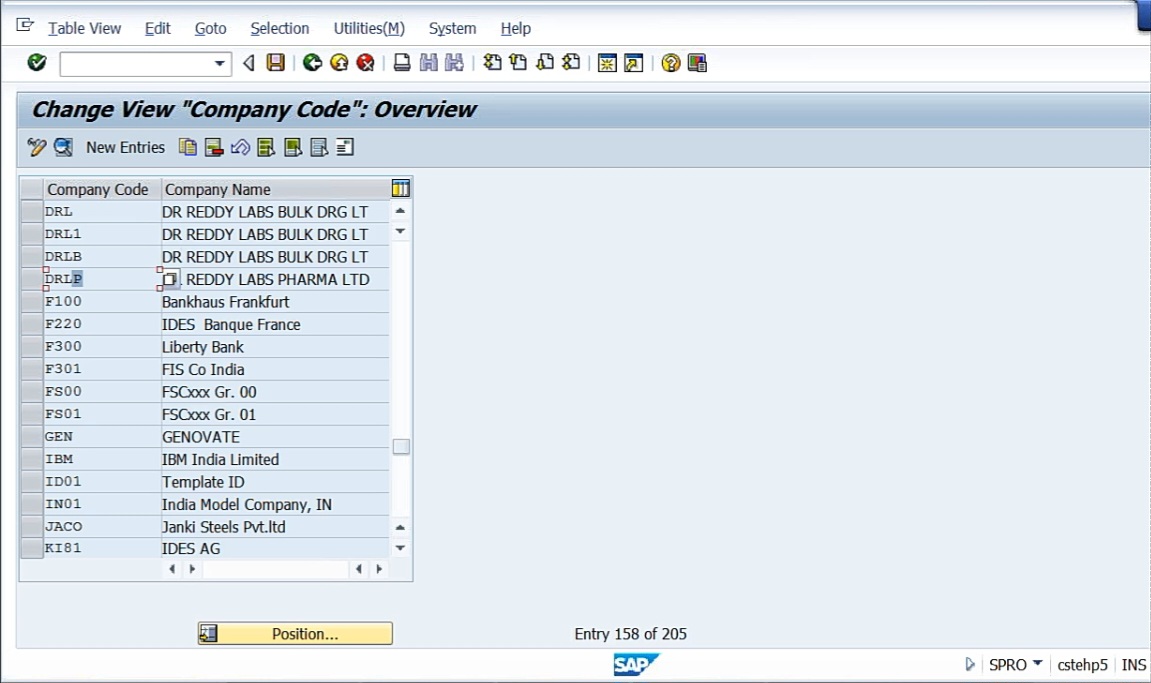
Task: Open the System menu
Action: click(452, 29)
